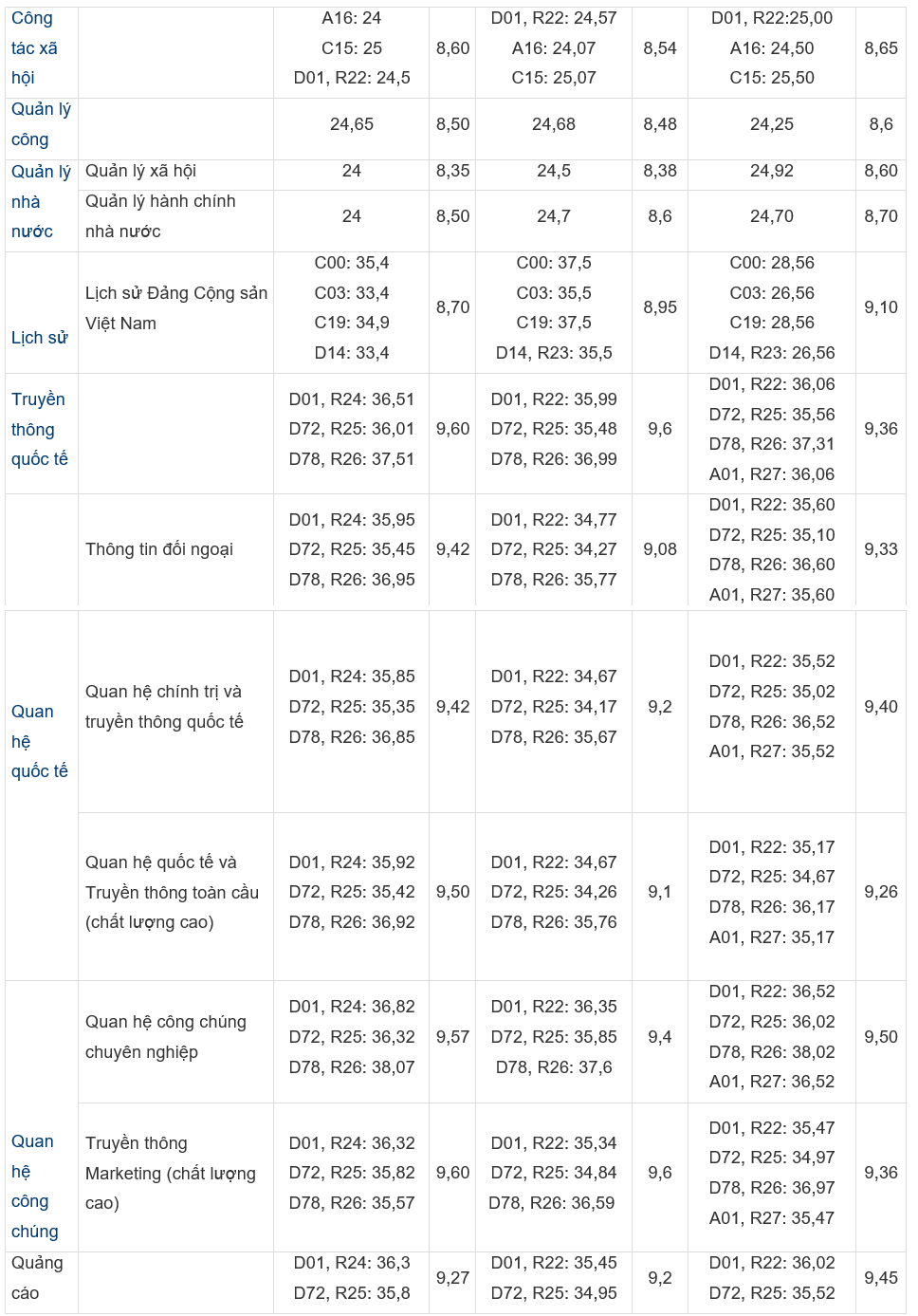The image size is (918, 1316).
Task: Select the 24,65 score cell
Action: (352, 124)
